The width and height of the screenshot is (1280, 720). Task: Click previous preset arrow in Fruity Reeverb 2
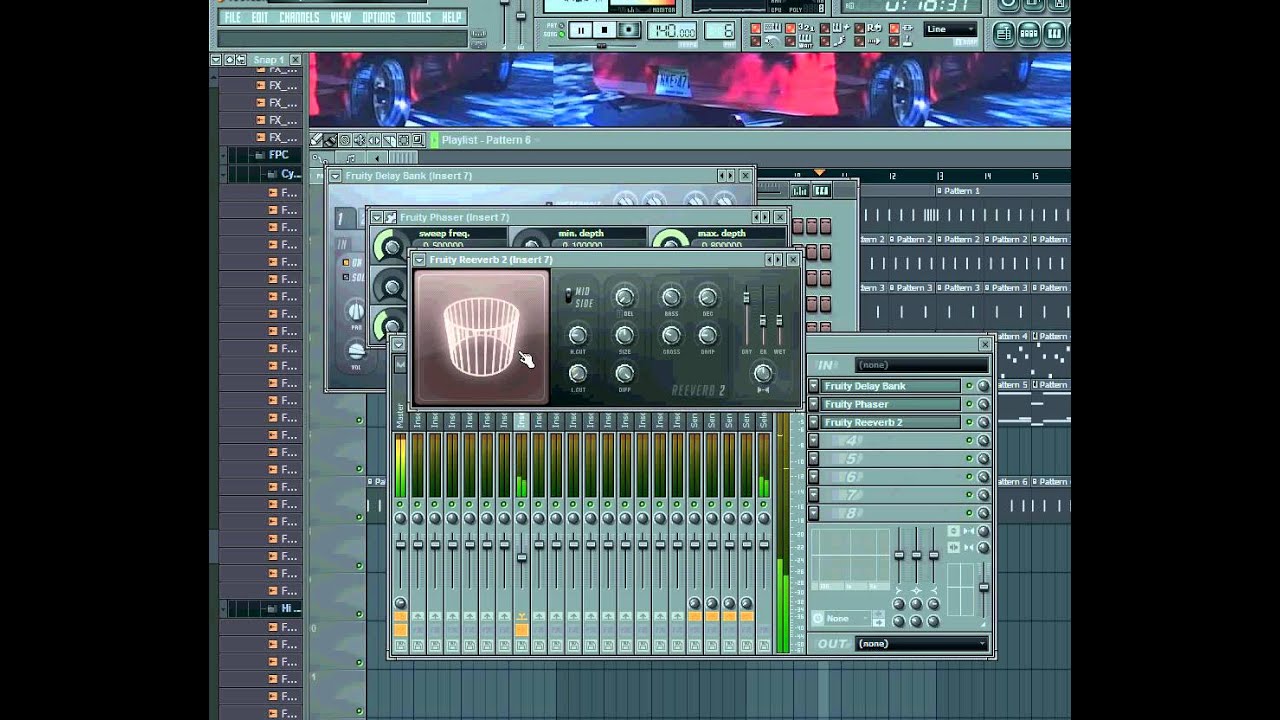point(769,260)
